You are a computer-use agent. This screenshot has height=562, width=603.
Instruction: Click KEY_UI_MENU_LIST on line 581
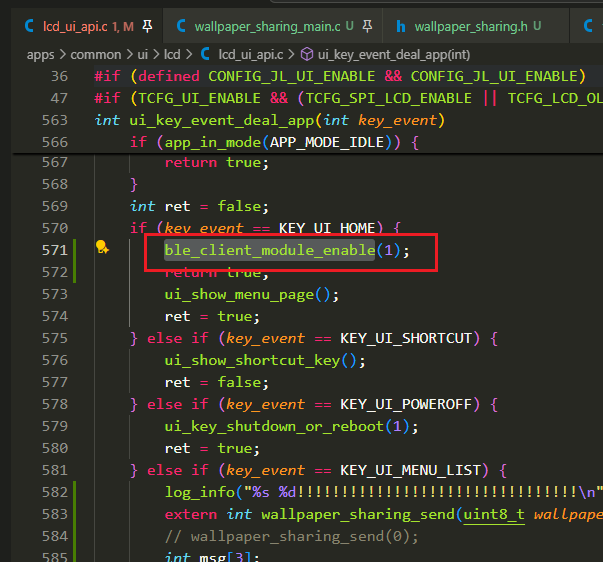tap(410, 470)
